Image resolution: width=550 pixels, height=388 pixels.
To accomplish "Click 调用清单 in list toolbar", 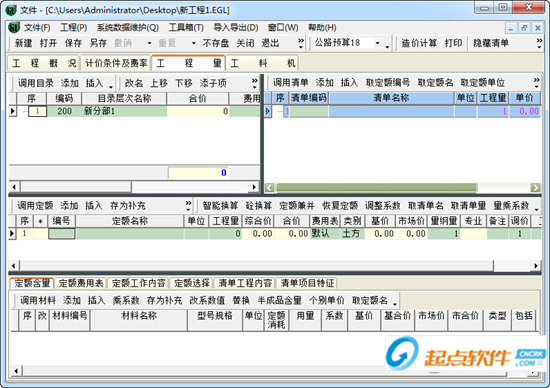I will coord(290,82).
